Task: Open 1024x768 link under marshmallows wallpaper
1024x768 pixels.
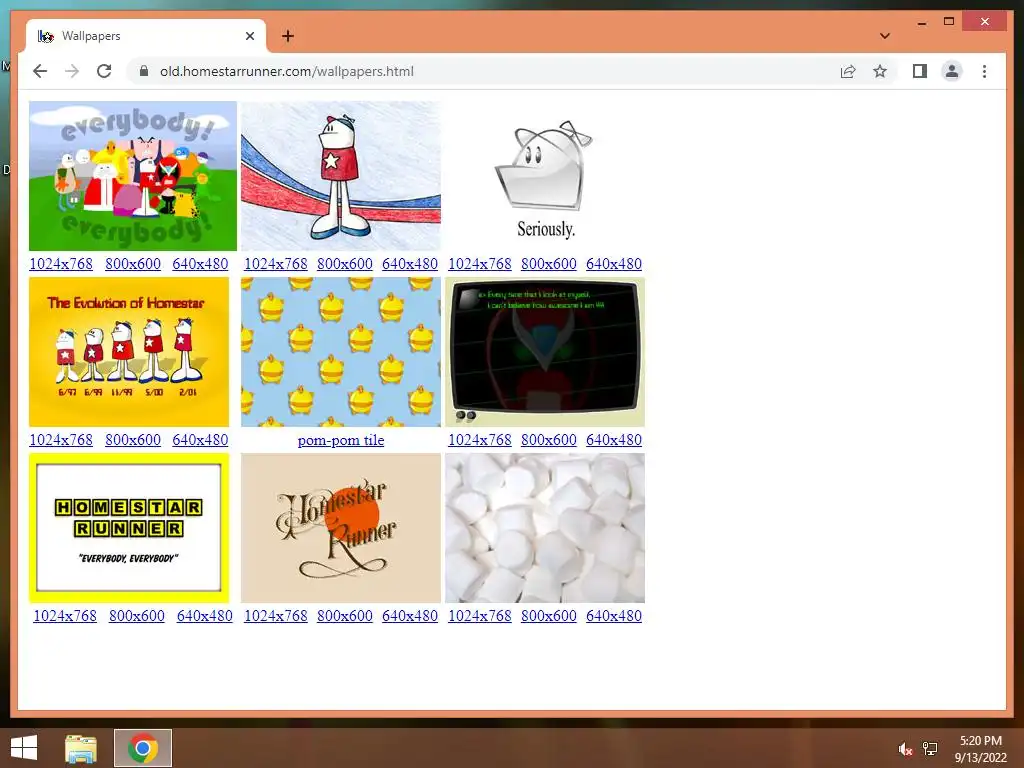Action: (x=479, y=616)
